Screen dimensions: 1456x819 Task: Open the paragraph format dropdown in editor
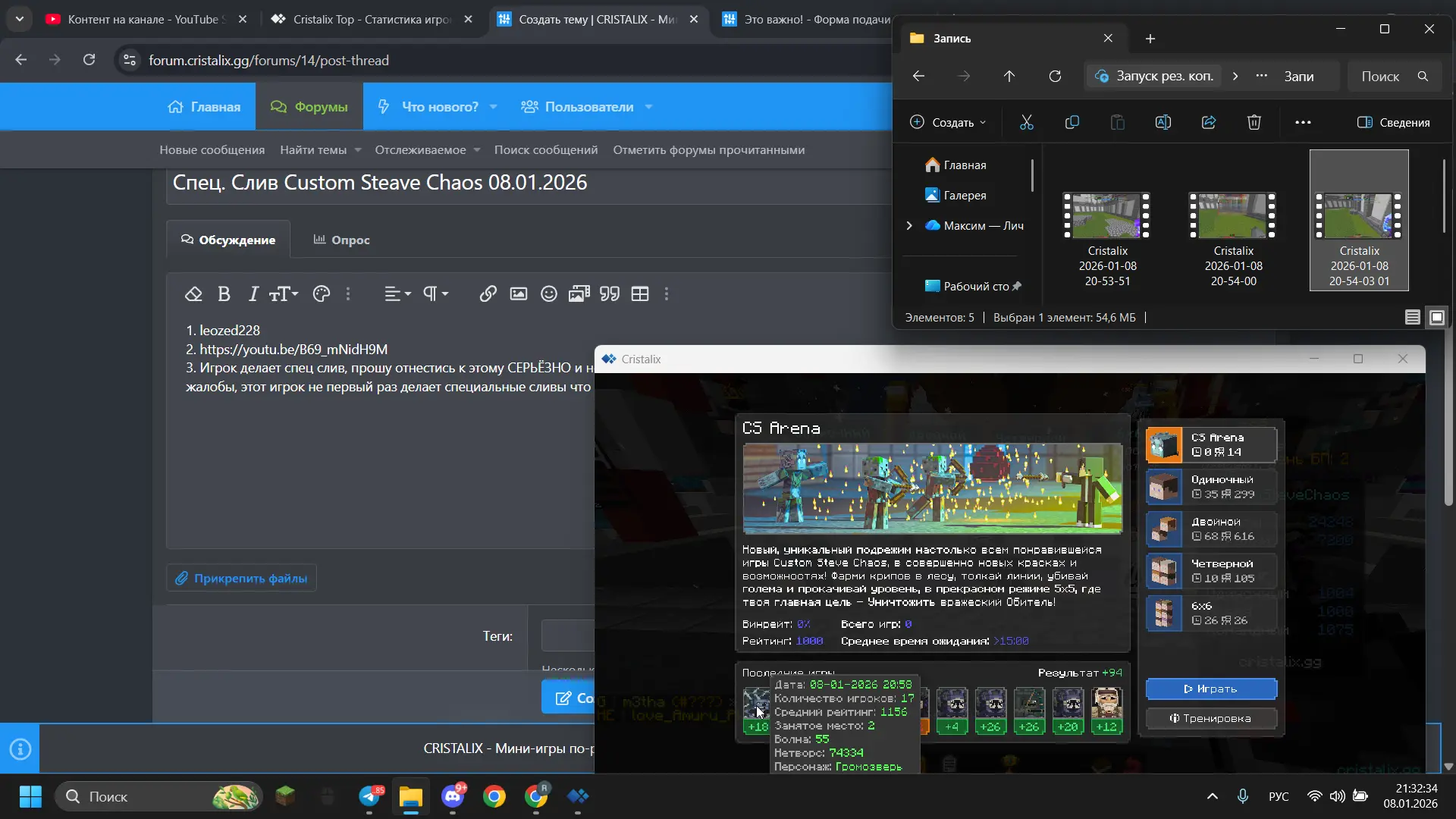click(x=435, y=294)
